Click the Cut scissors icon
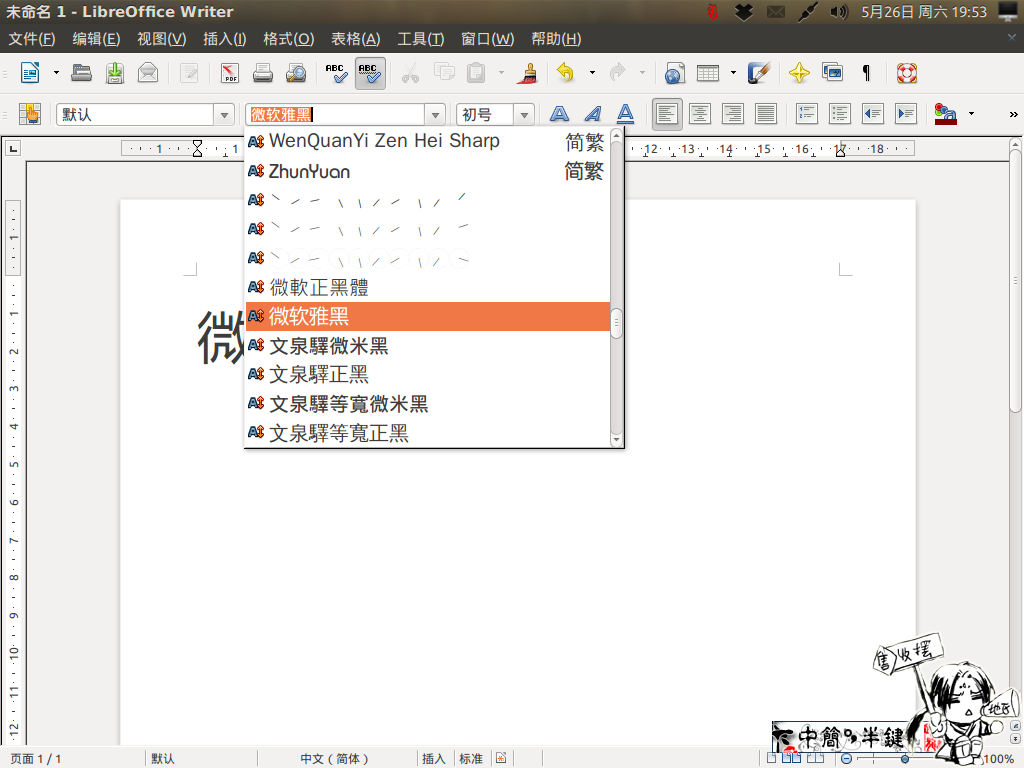1024x768 pixels. (410, 72)
